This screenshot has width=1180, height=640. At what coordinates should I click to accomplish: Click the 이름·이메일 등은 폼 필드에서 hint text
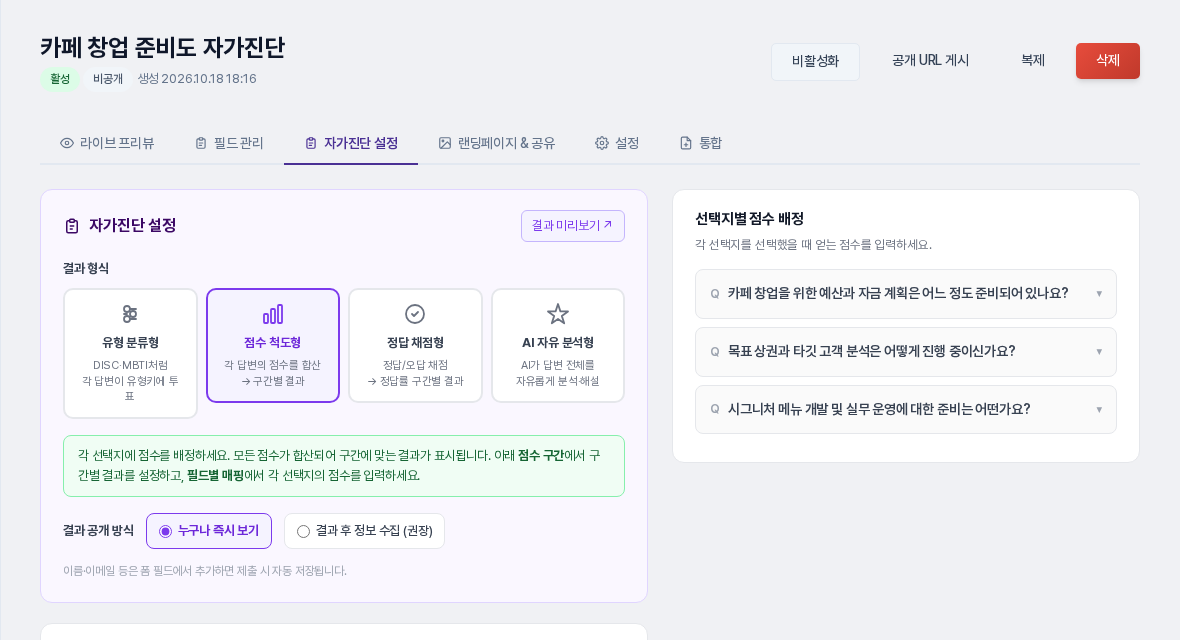click(x=205, y=571)
